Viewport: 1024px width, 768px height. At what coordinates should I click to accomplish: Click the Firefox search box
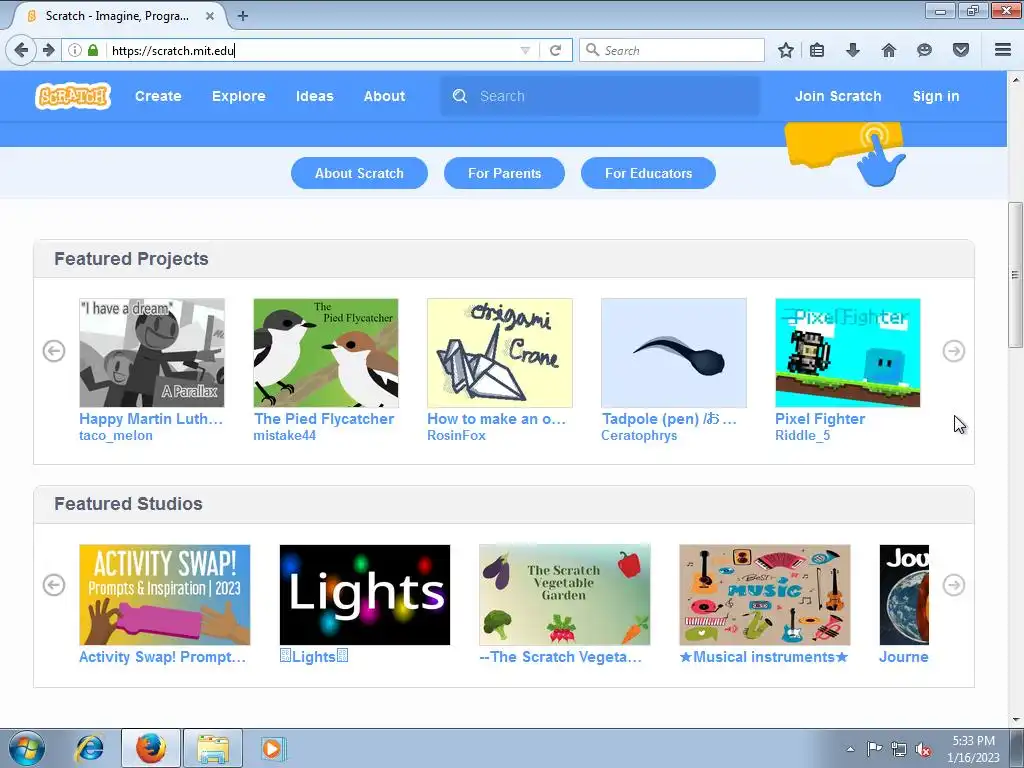click(x=671, y=50)
